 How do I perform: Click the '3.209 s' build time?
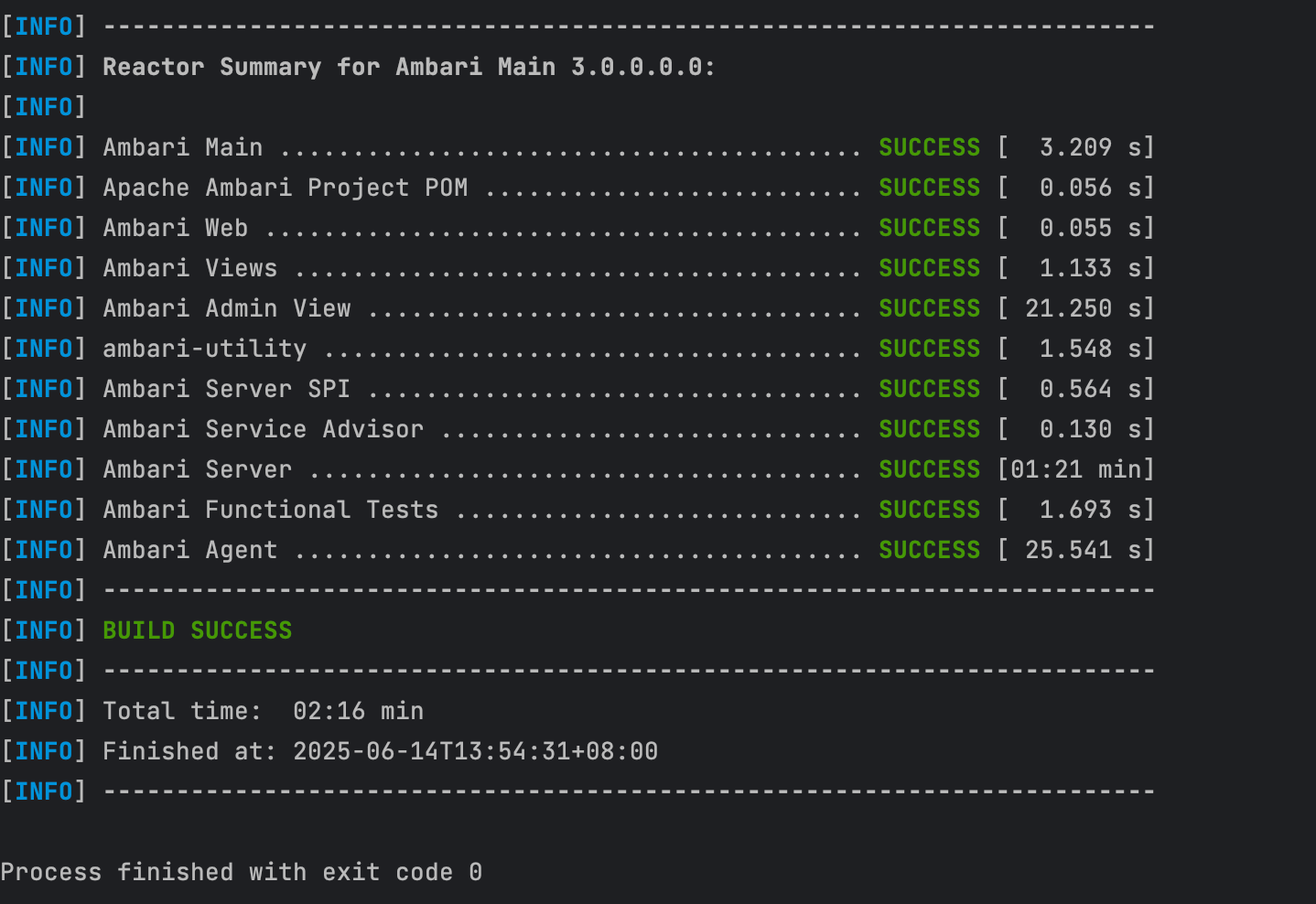point(1091,147)
